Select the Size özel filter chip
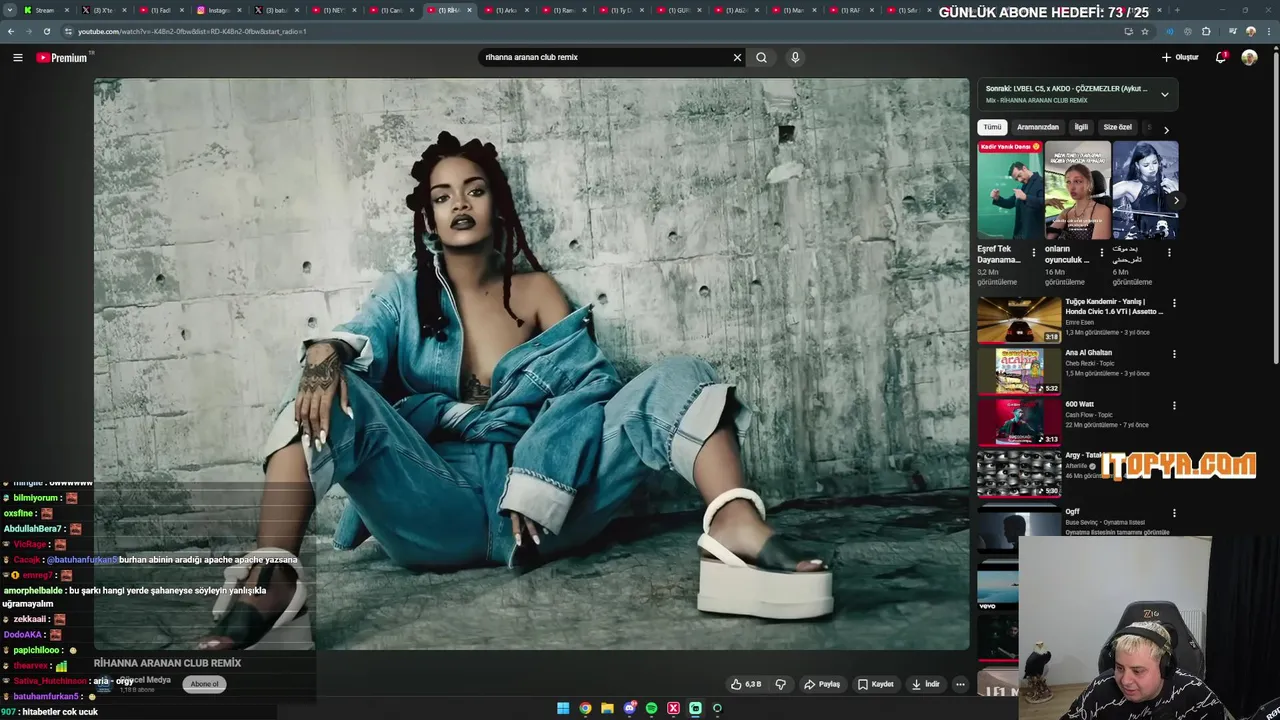Screen dimensions: 1280x720 pos(1117,127)
